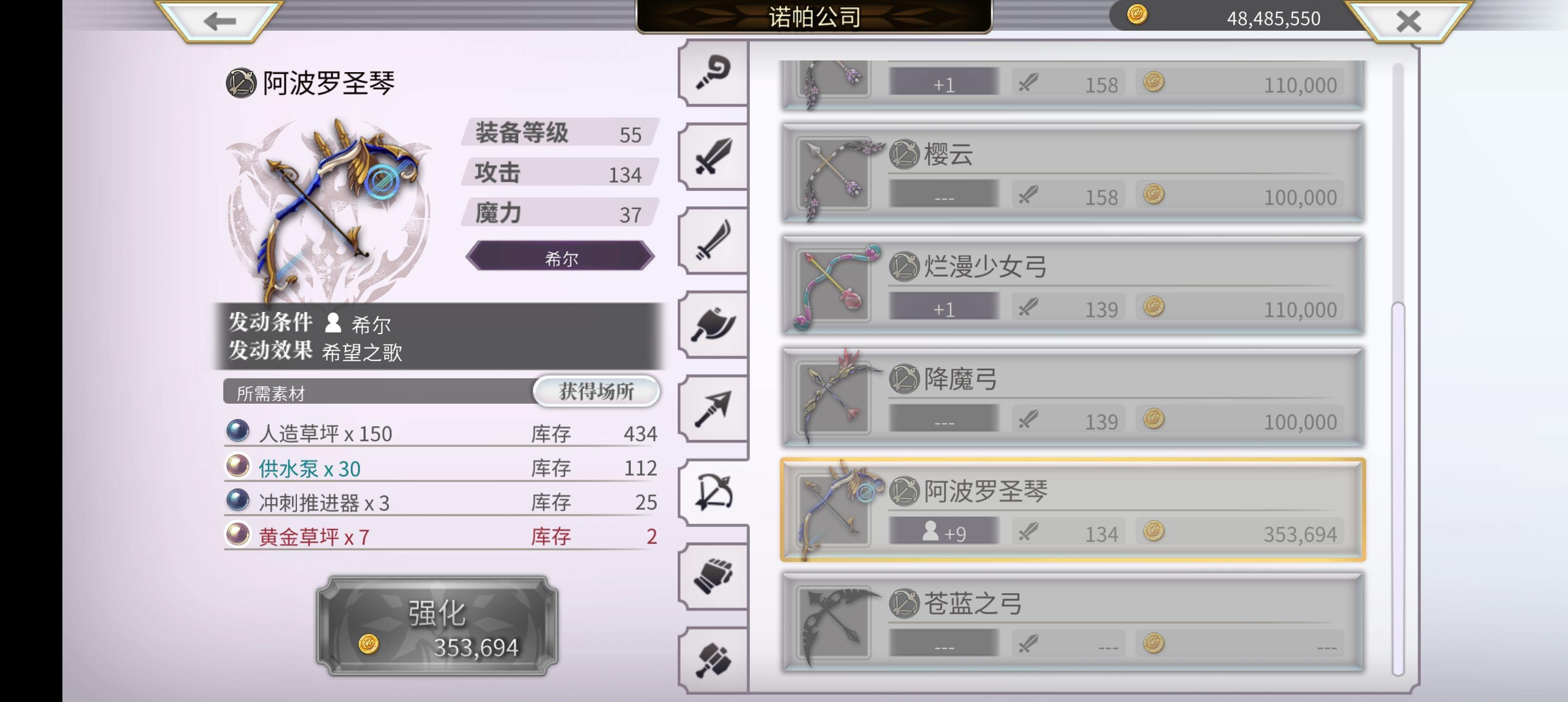
Task: Select the broadsword weapon category icon
Action: pos(713,156)
